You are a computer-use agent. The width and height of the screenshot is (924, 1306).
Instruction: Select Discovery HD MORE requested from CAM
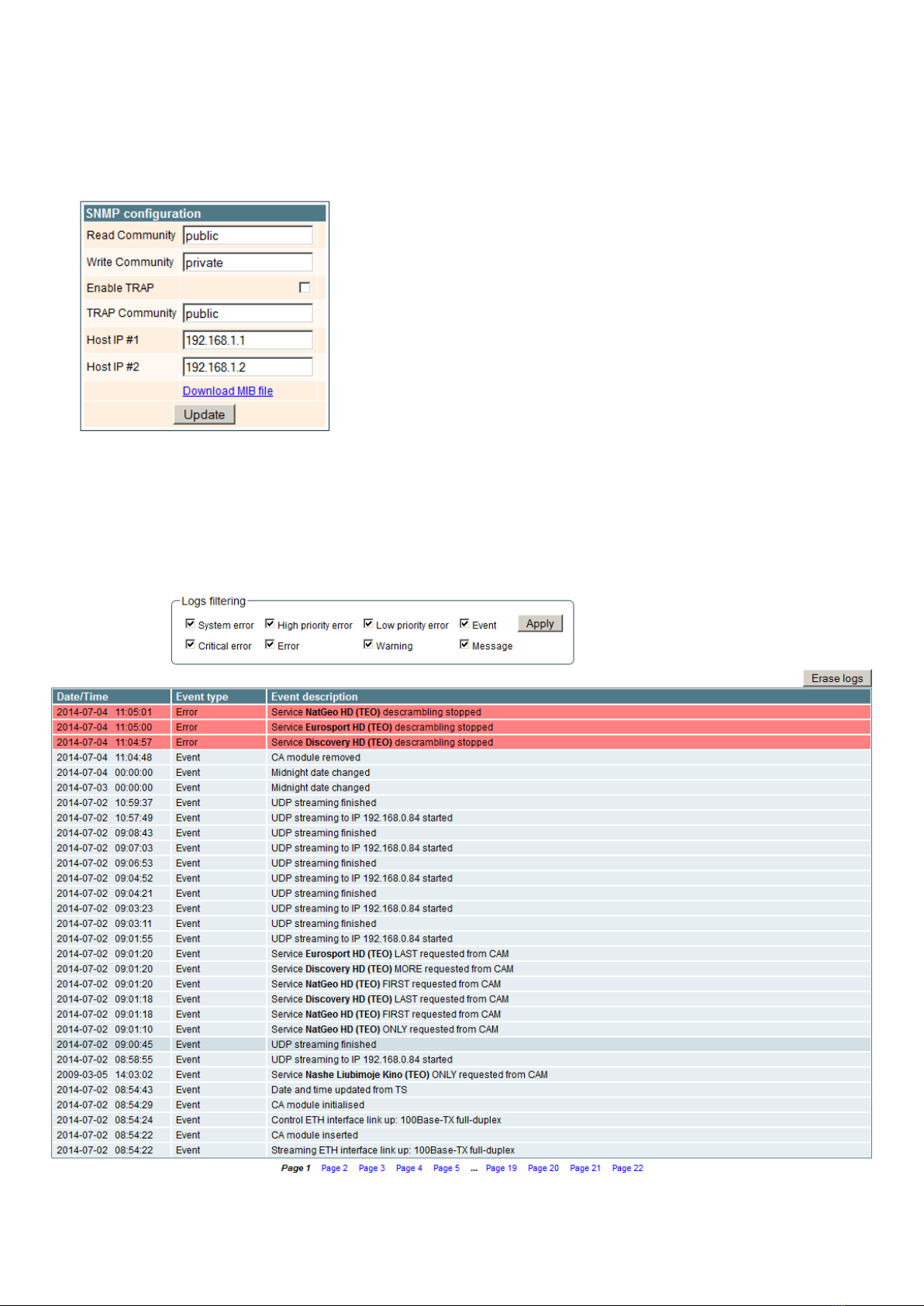[x=461, y=969]
